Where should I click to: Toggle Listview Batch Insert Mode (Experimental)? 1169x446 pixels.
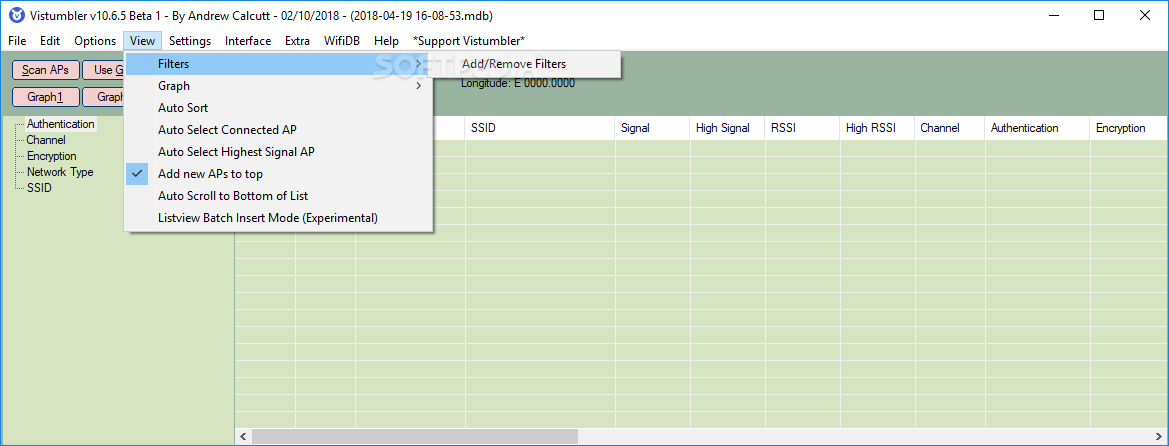[278, 219]
